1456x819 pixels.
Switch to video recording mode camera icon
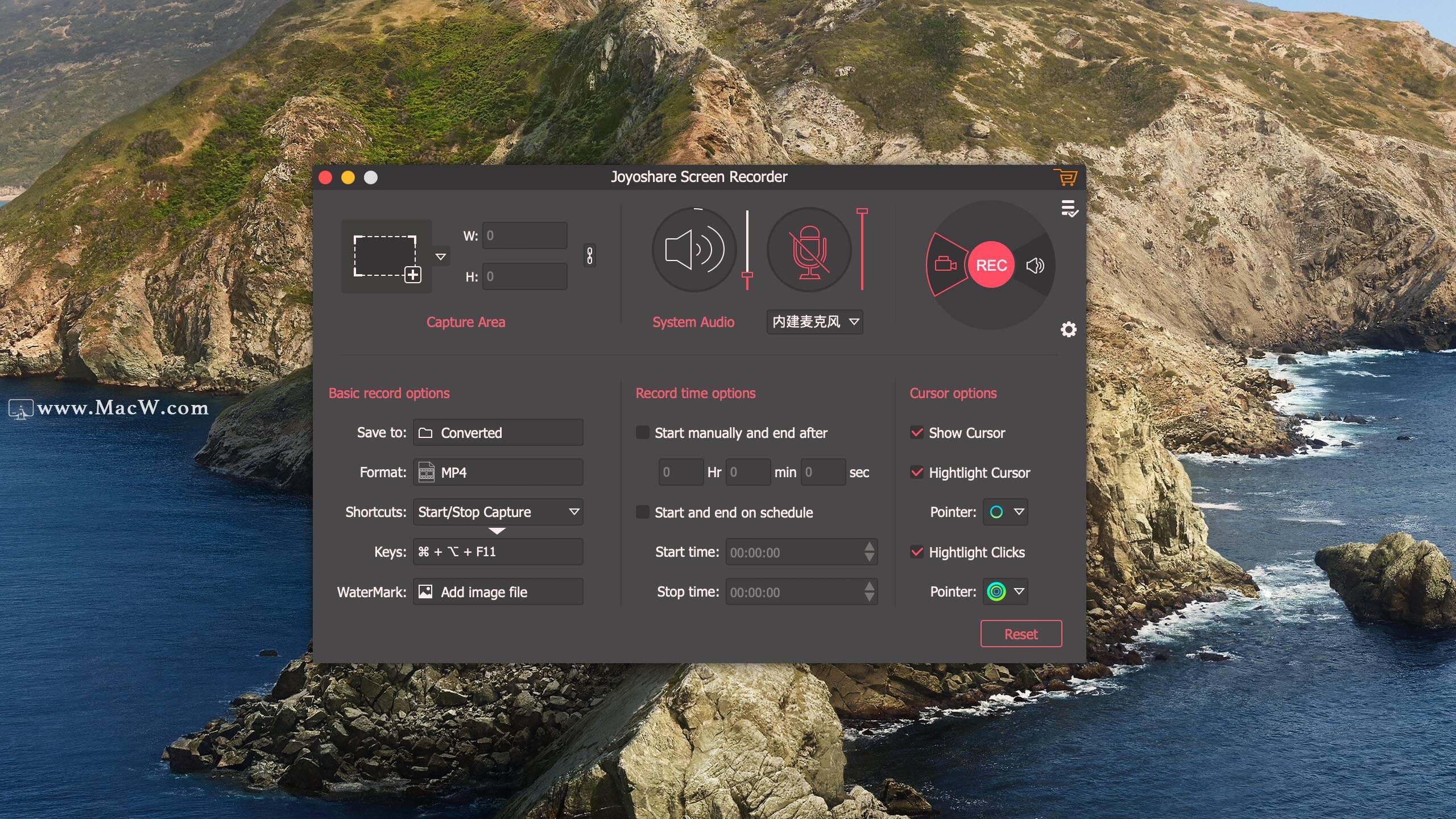tap(945, 264)
